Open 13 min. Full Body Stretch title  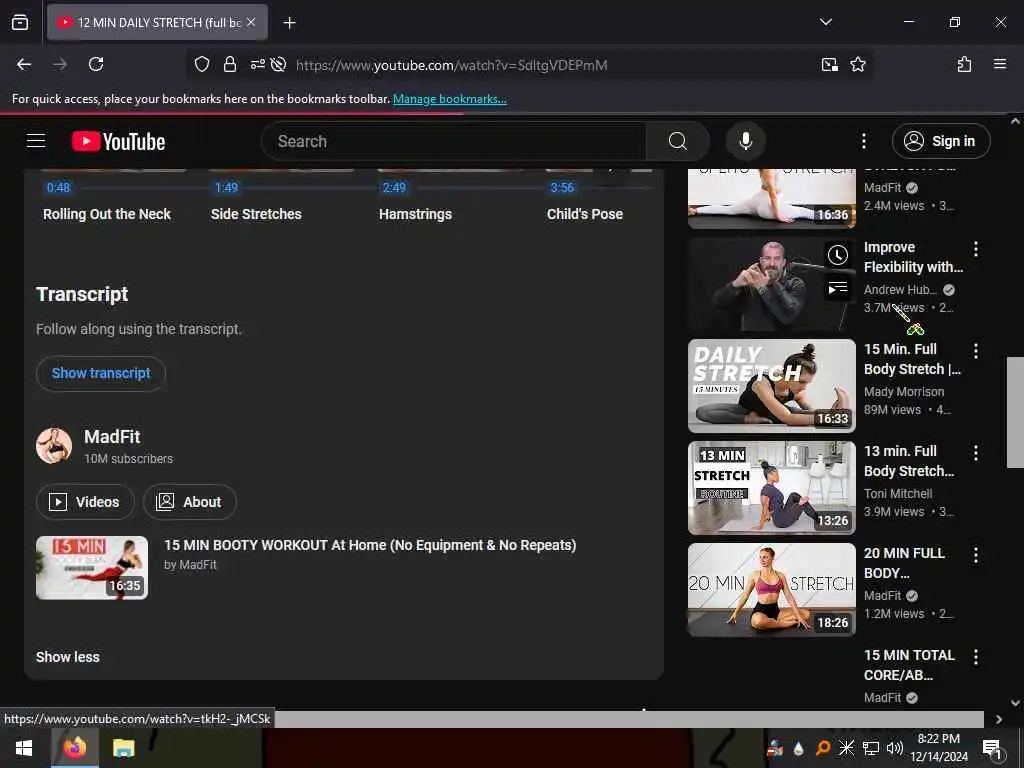909,461
